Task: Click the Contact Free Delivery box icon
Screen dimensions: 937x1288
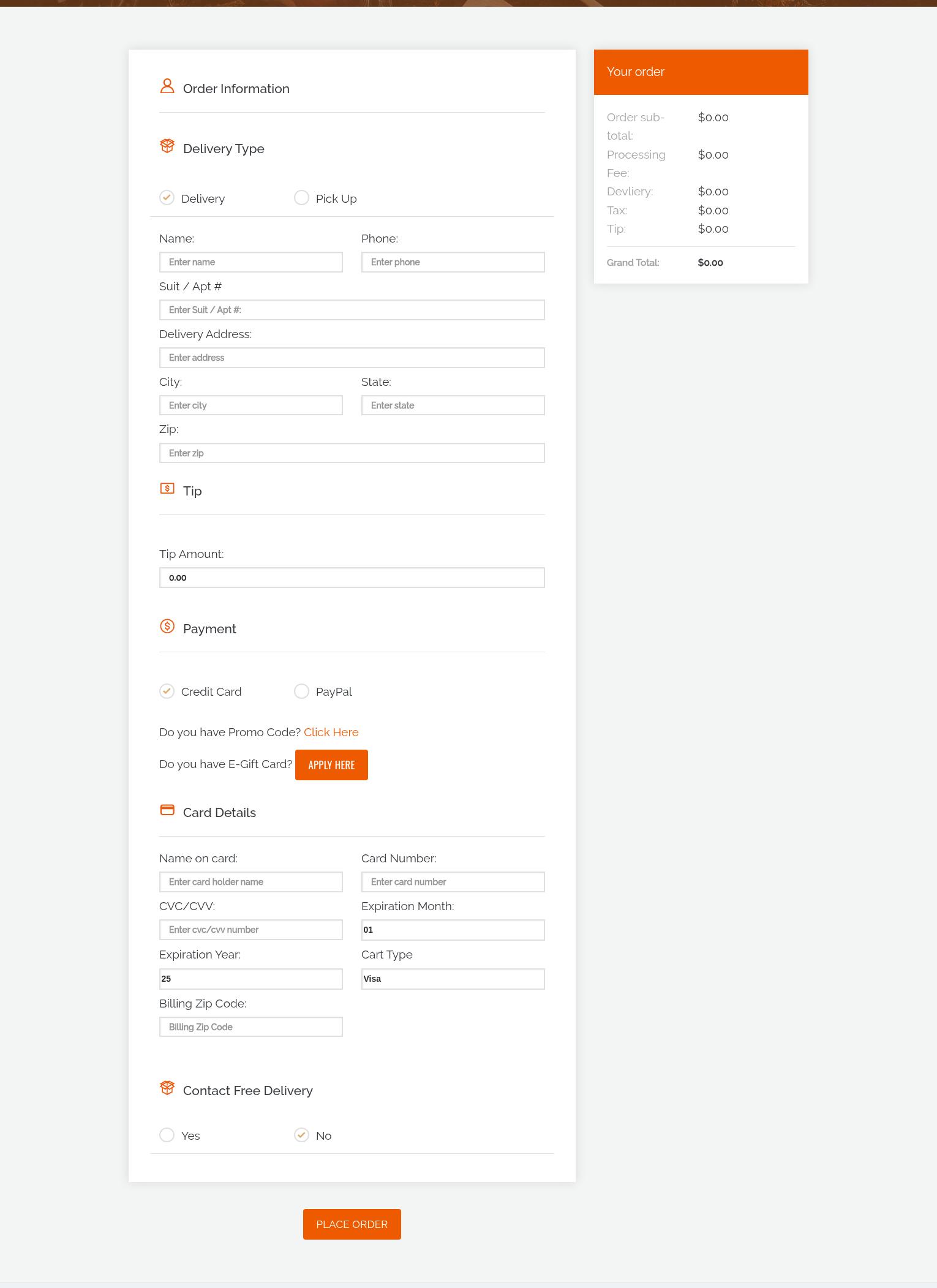Action: point(167,1088)
